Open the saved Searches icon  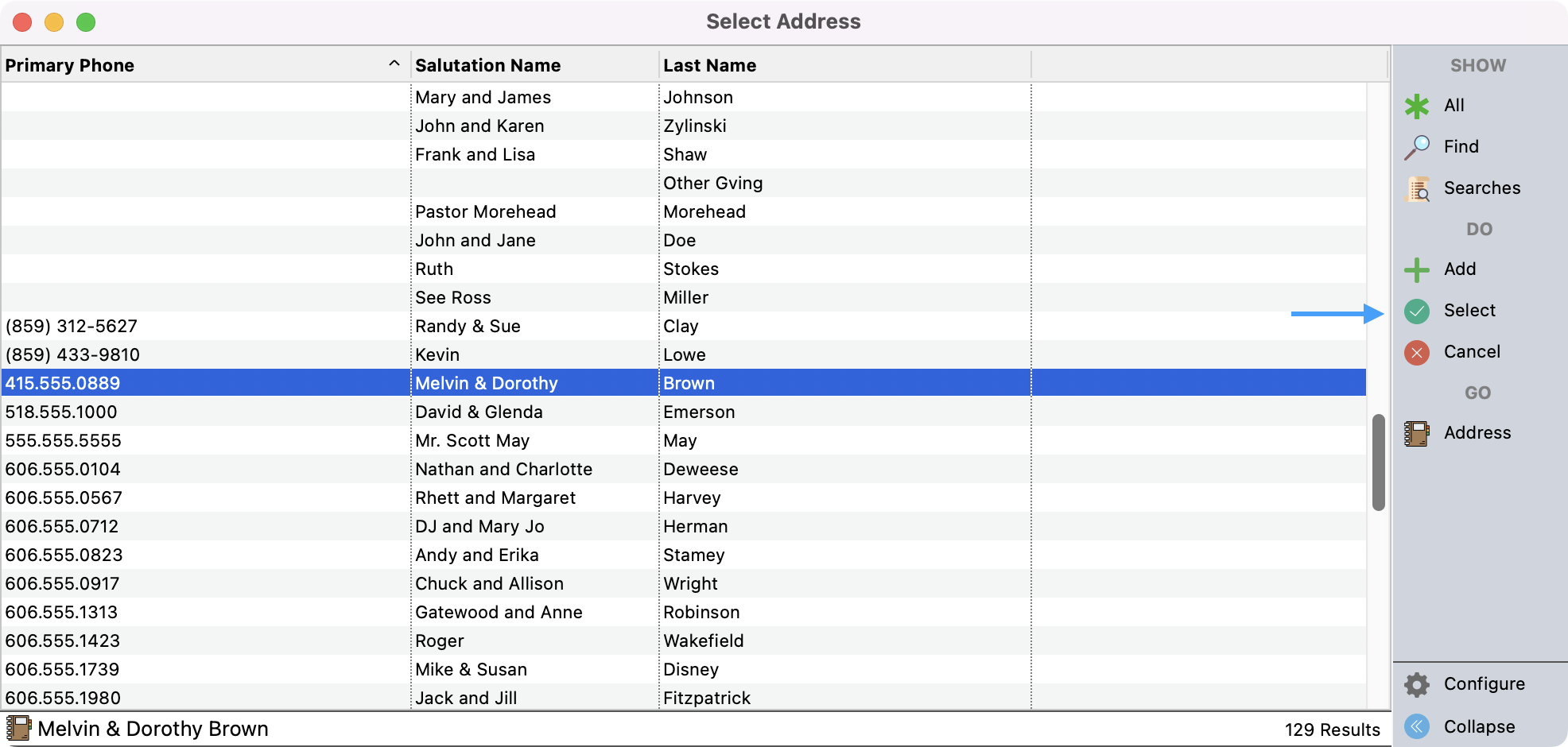pos(1417,188)
